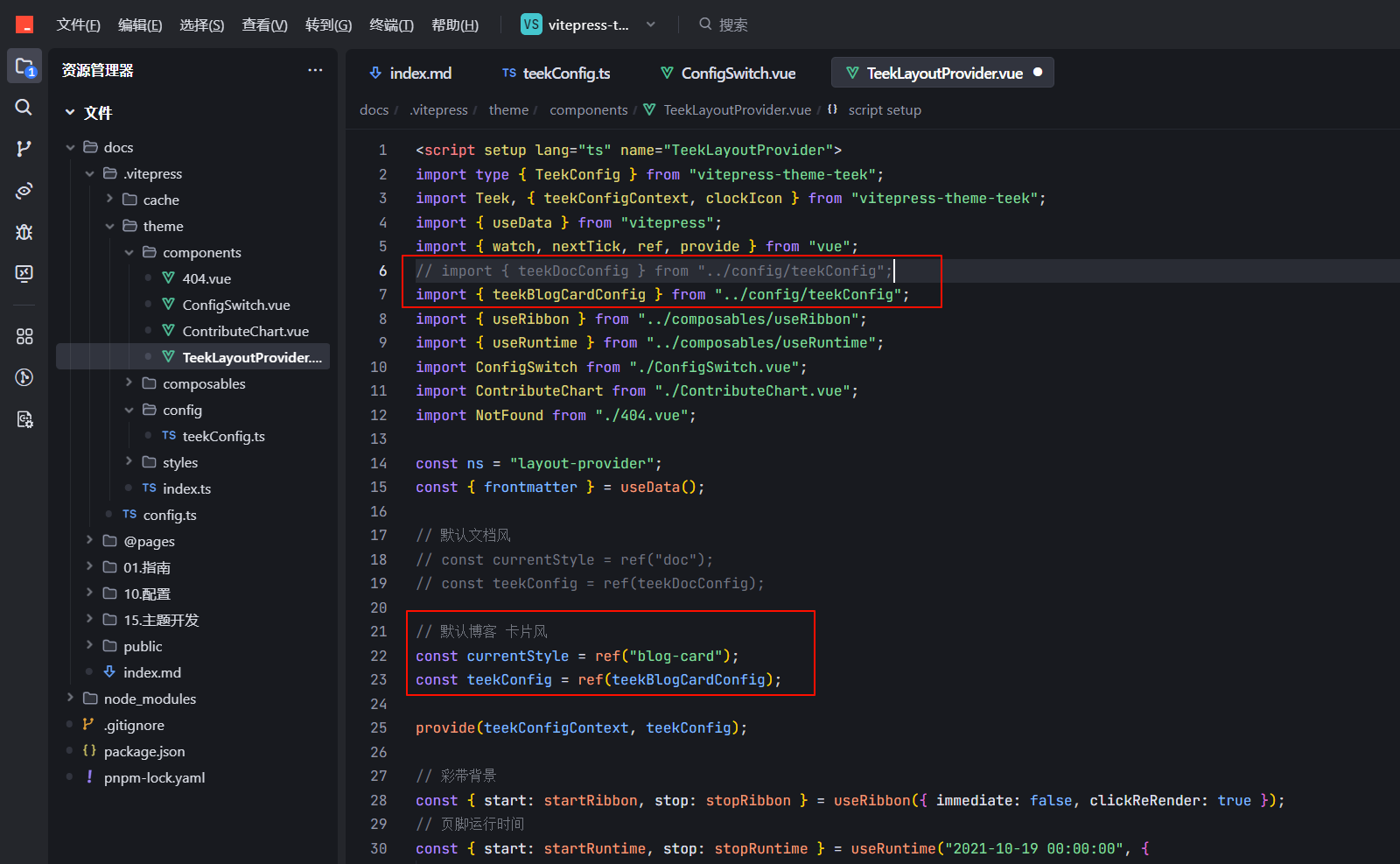Viewport: 1400px width, 864px height.
Task: Open the Extensions grid icon in sidebar
Action: coord(24,336)
